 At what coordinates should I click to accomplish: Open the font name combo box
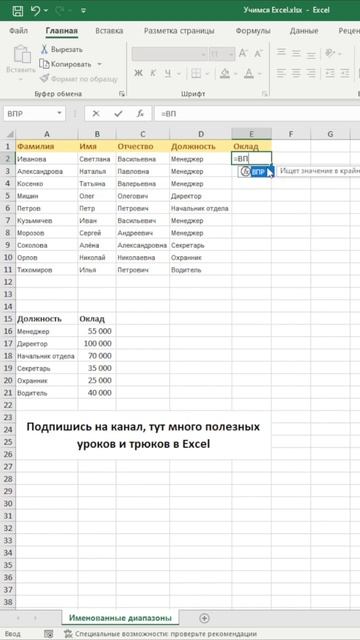170,54
